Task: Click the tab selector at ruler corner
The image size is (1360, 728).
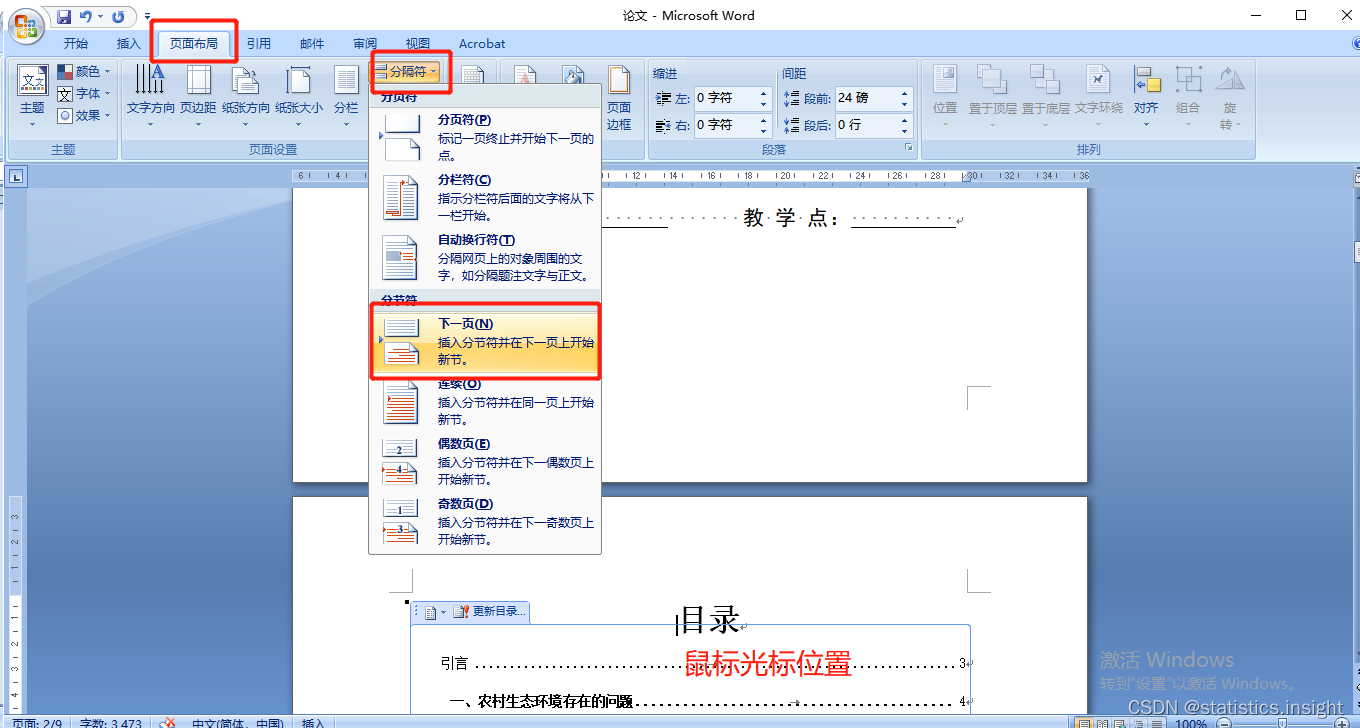Action: click(17, 178)
